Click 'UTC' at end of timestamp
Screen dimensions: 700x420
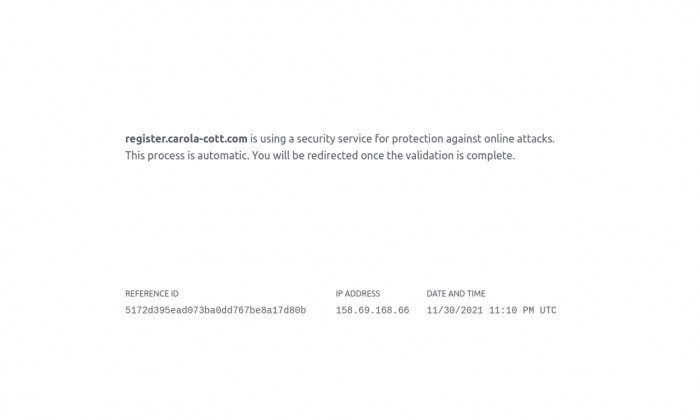tap(548, 310)
